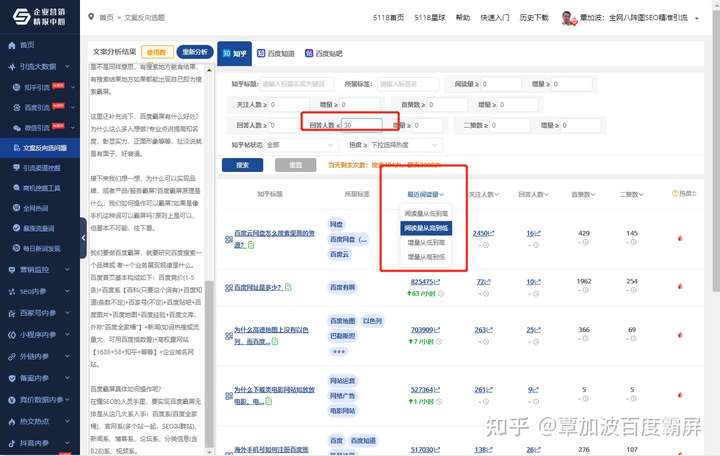Focus the 所属标签 input field
This screenshot has height=456, width=720.
408,84
